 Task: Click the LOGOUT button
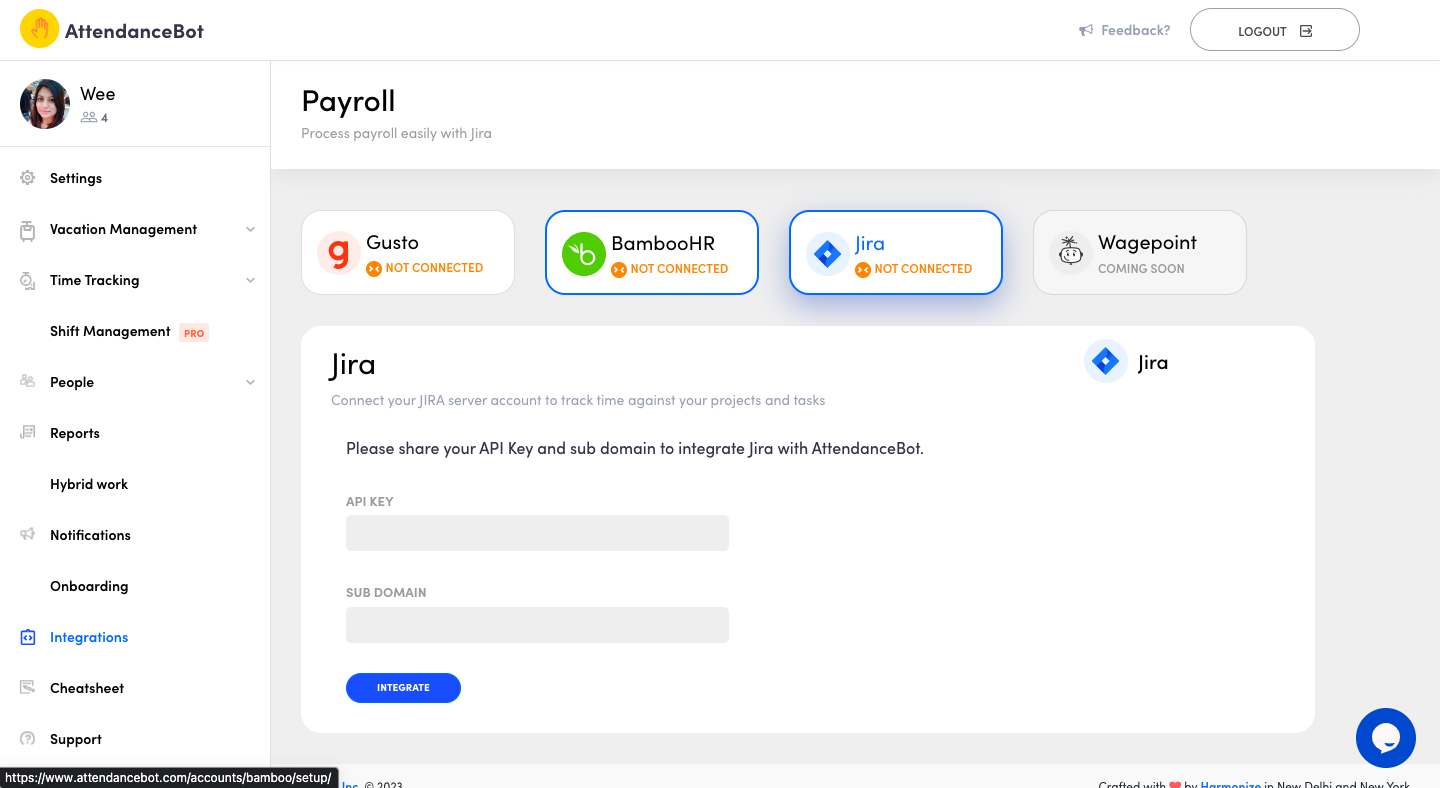click(x=1275, y=30)
